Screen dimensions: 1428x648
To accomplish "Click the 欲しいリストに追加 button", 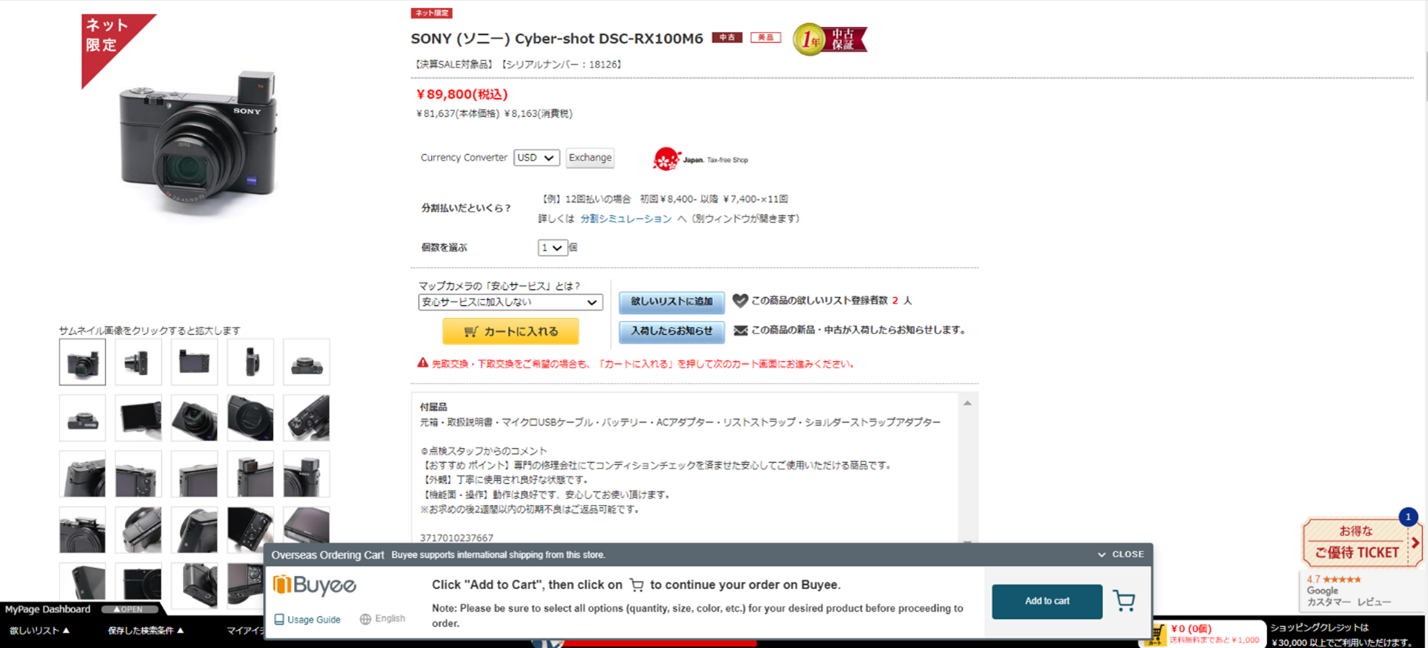I will (x=671, y=301).
